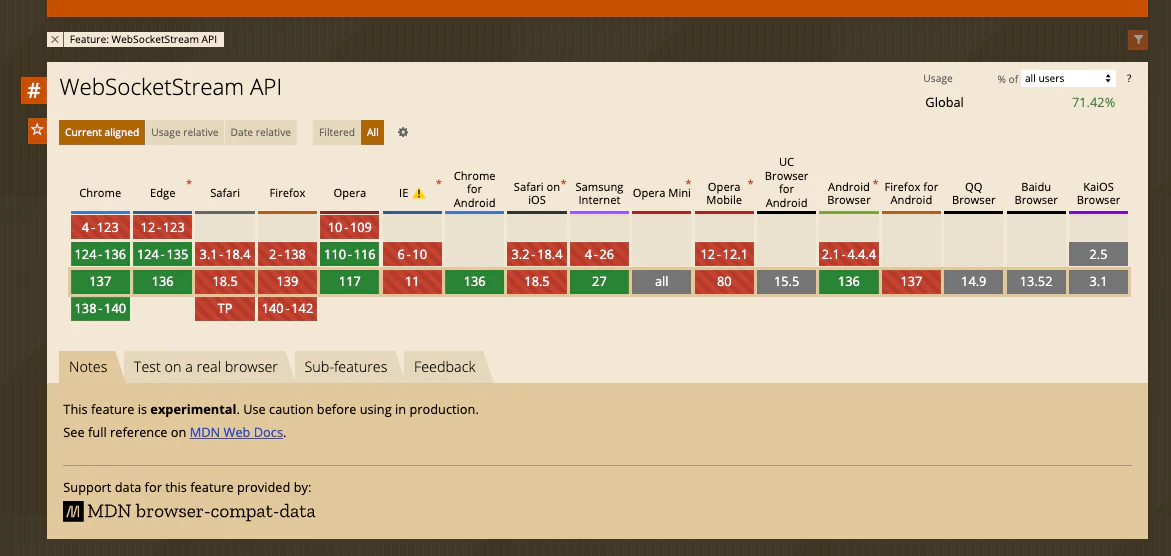Select Safari 3.1-18.4 cell
Viewport: 1171px width, 556px height.
225,254
